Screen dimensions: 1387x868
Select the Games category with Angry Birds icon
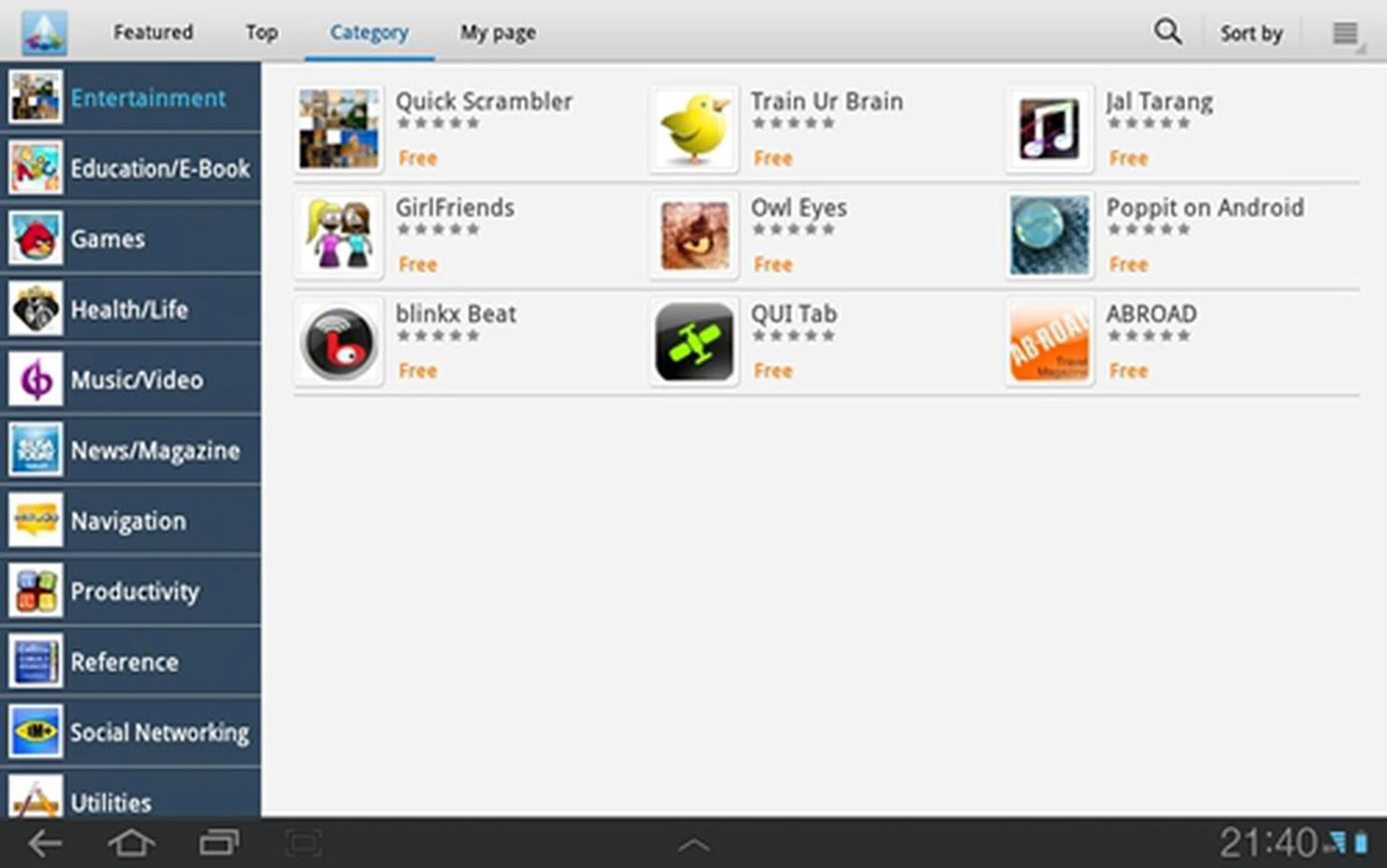click(131, 238)
